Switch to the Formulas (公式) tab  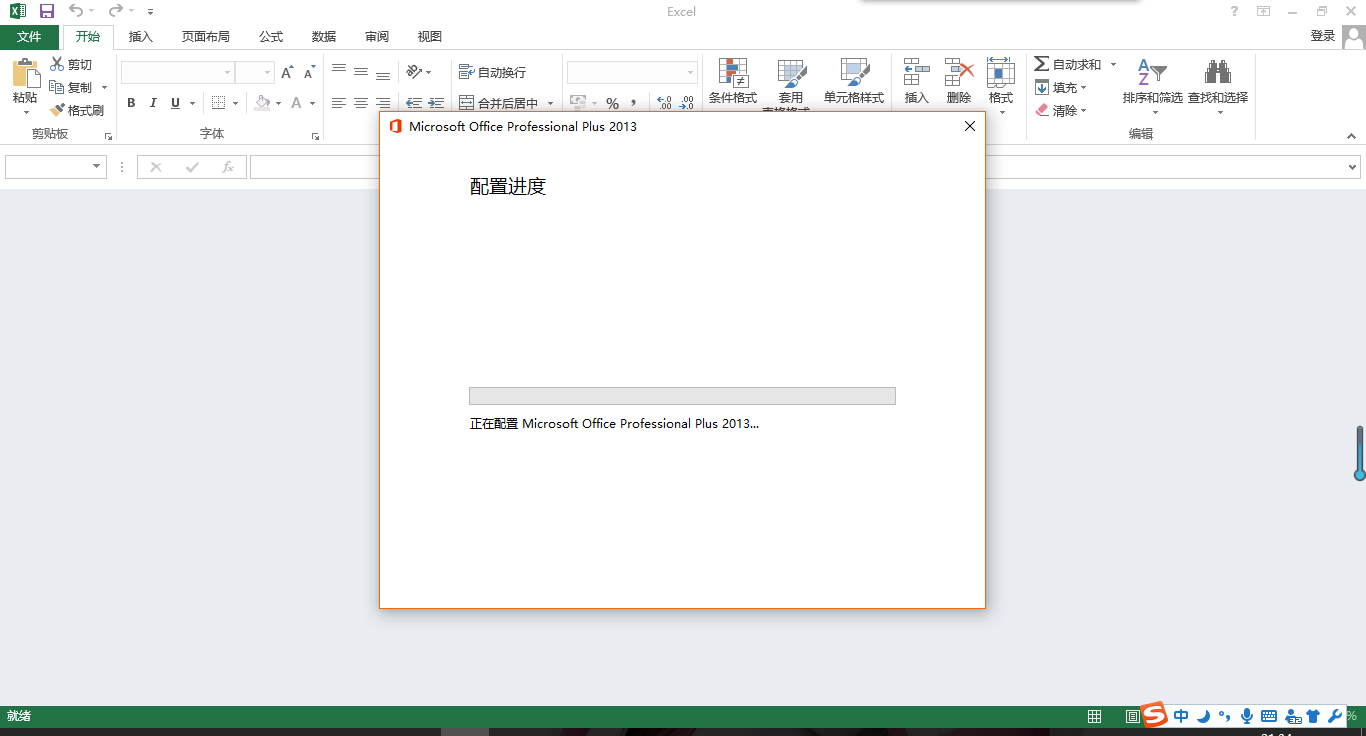(271, 37)
